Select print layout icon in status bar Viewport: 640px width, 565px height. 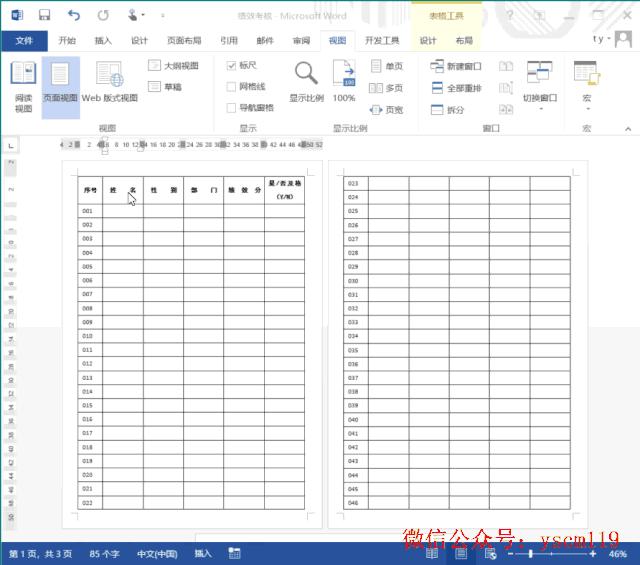(x=461, y=554)
